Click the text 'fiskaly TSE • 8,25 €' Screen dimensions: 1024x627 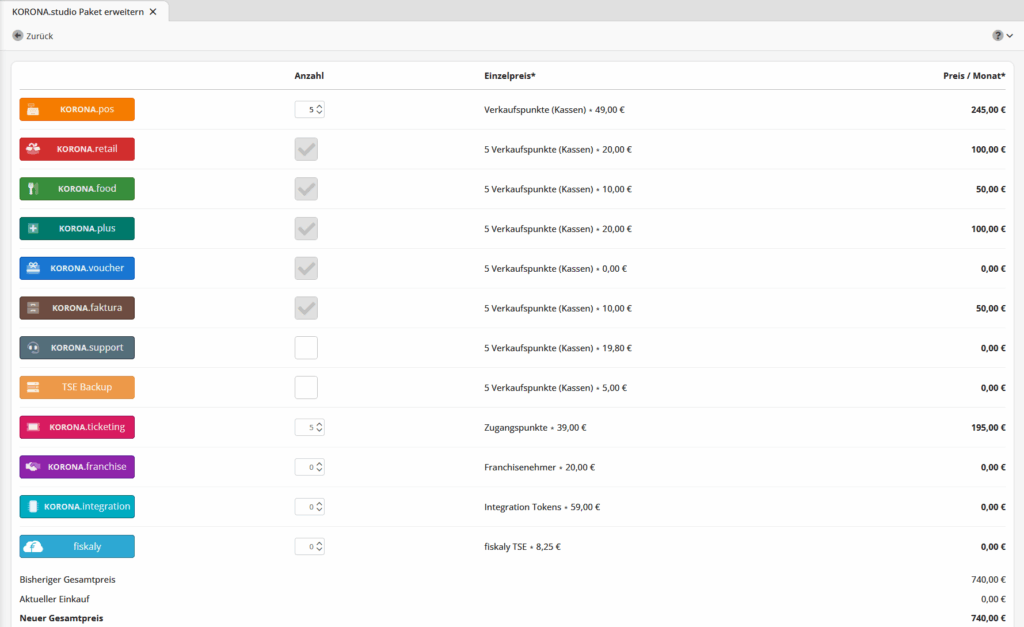click(522, 547)
